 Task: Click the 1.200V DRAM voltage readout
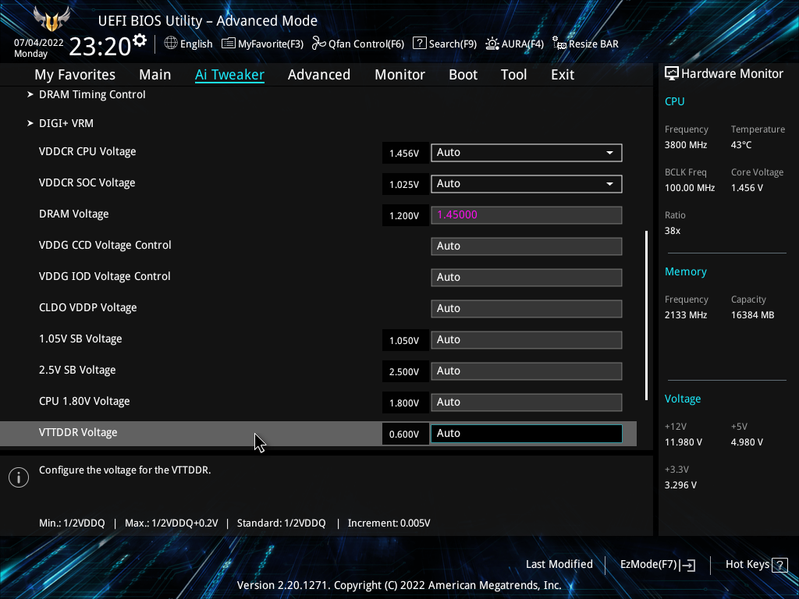404,216
